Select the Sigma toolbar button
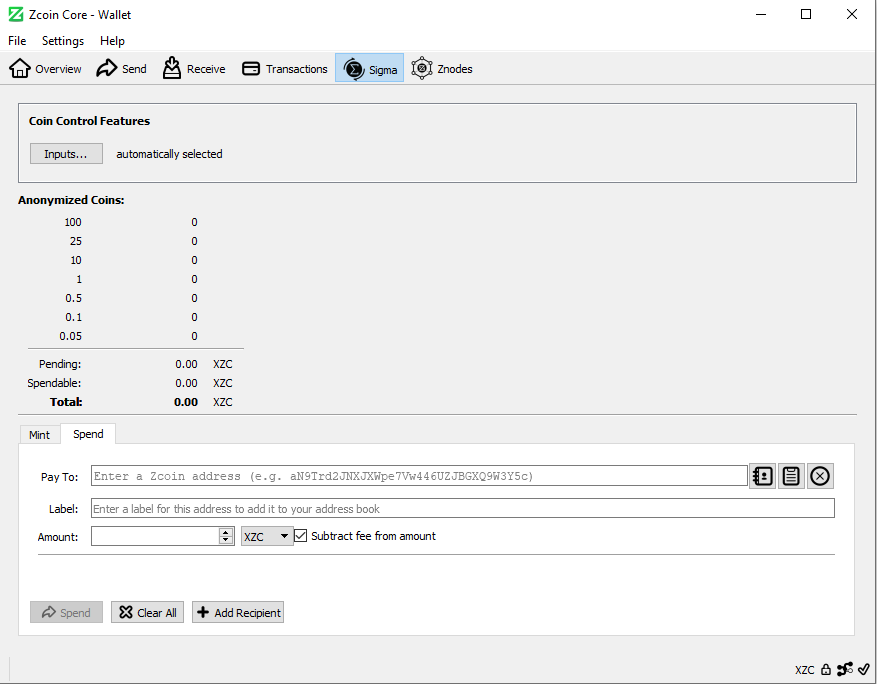The height and width of the screenshot is (684, 877). pos(370,68)
